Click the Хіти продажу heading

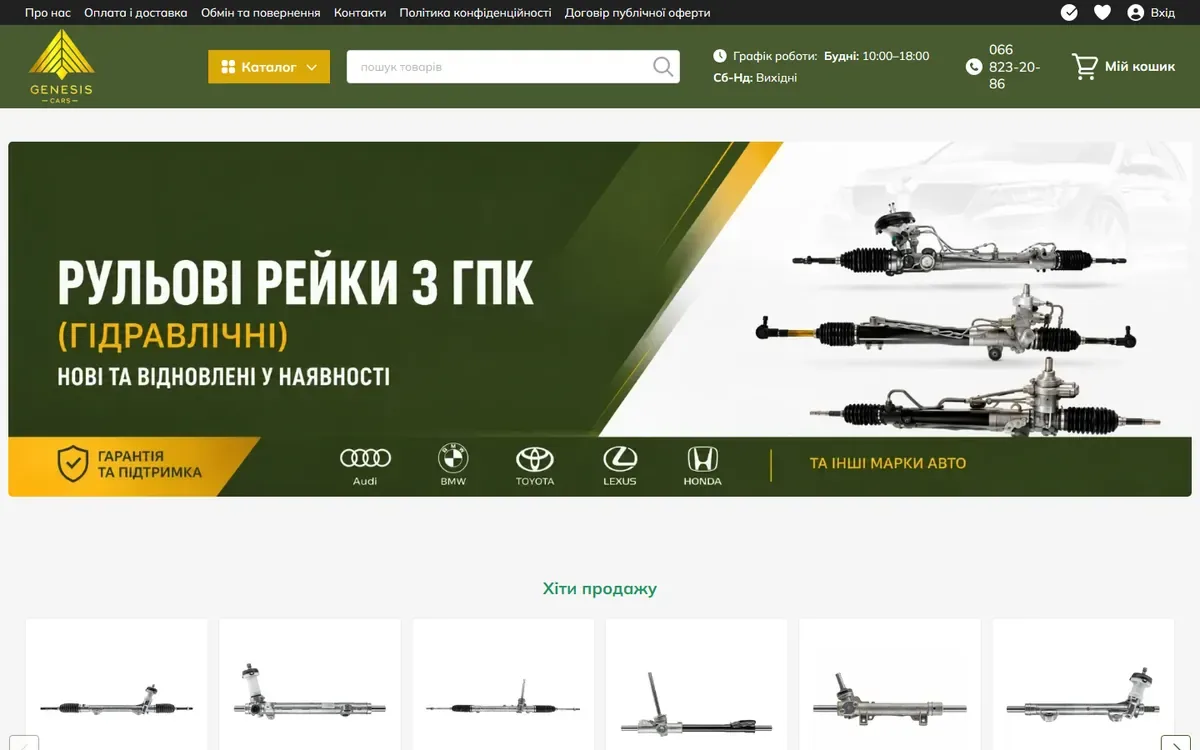click(600, 588)
